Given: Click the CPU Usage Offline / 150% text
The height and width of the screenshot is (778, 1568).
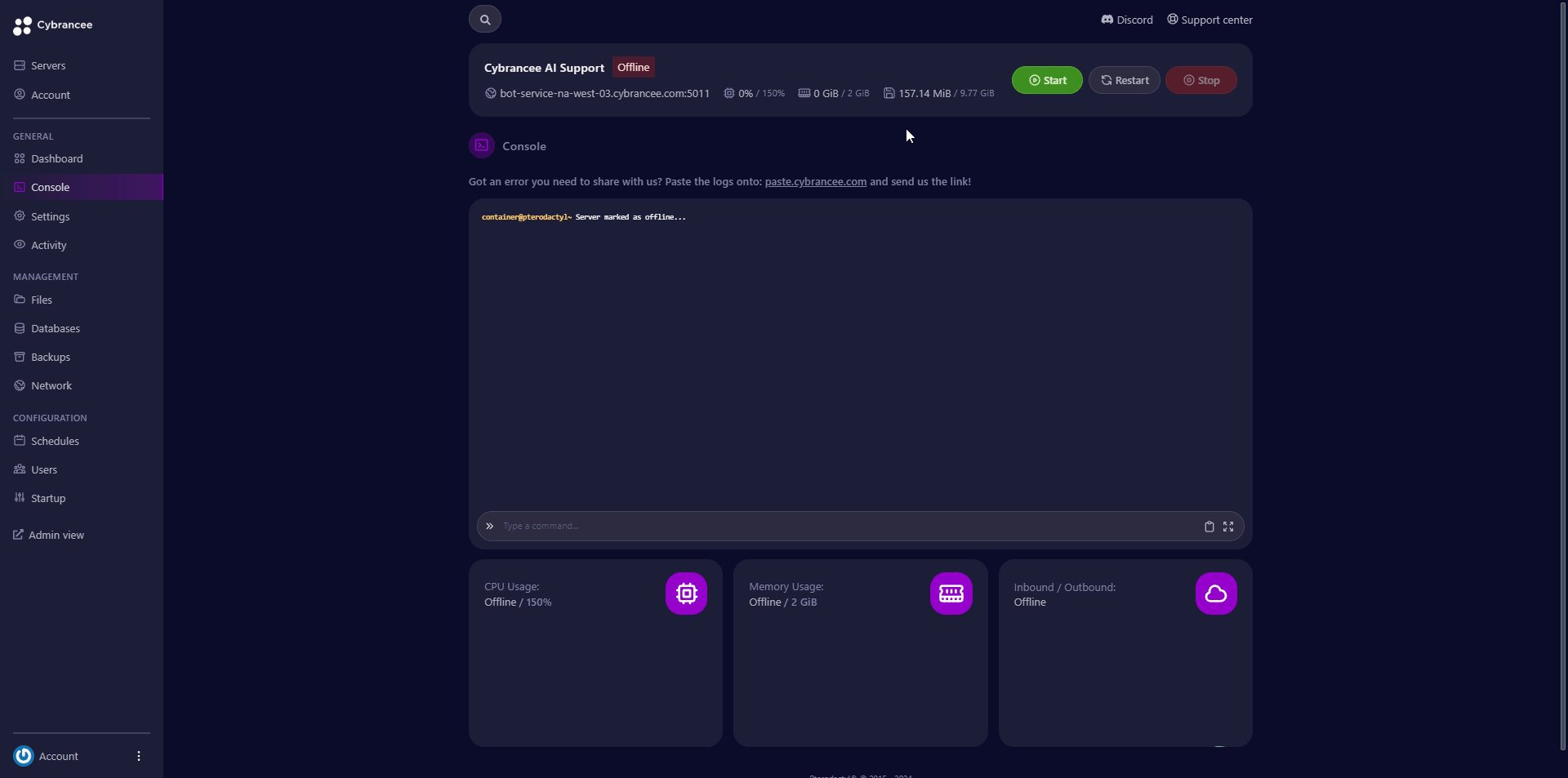Looking at the screenshot, I should click(518, 602).
